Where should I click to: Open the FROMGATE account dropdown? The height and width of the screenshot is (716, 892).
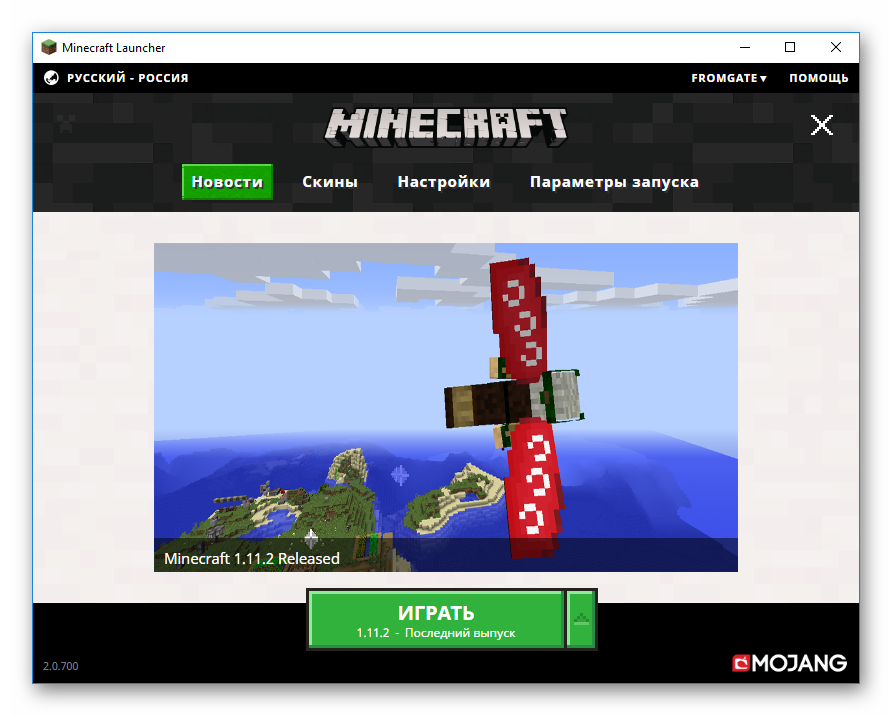pyautogui.click(x=728, y=78)
